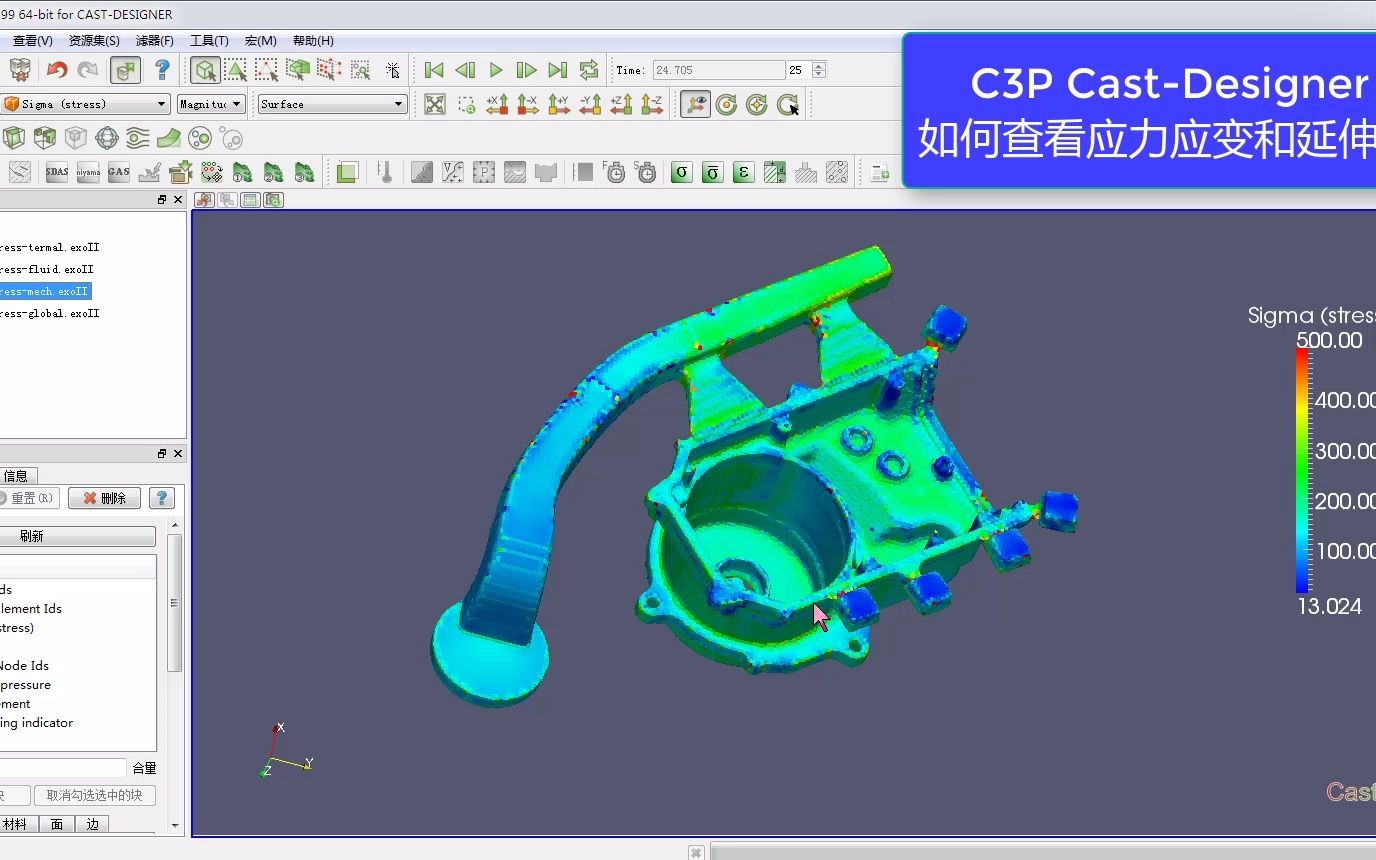This screenshot has height=860, width=1376.
Task: Click the sigma stress icon
Action: click(x=681, y=172)
